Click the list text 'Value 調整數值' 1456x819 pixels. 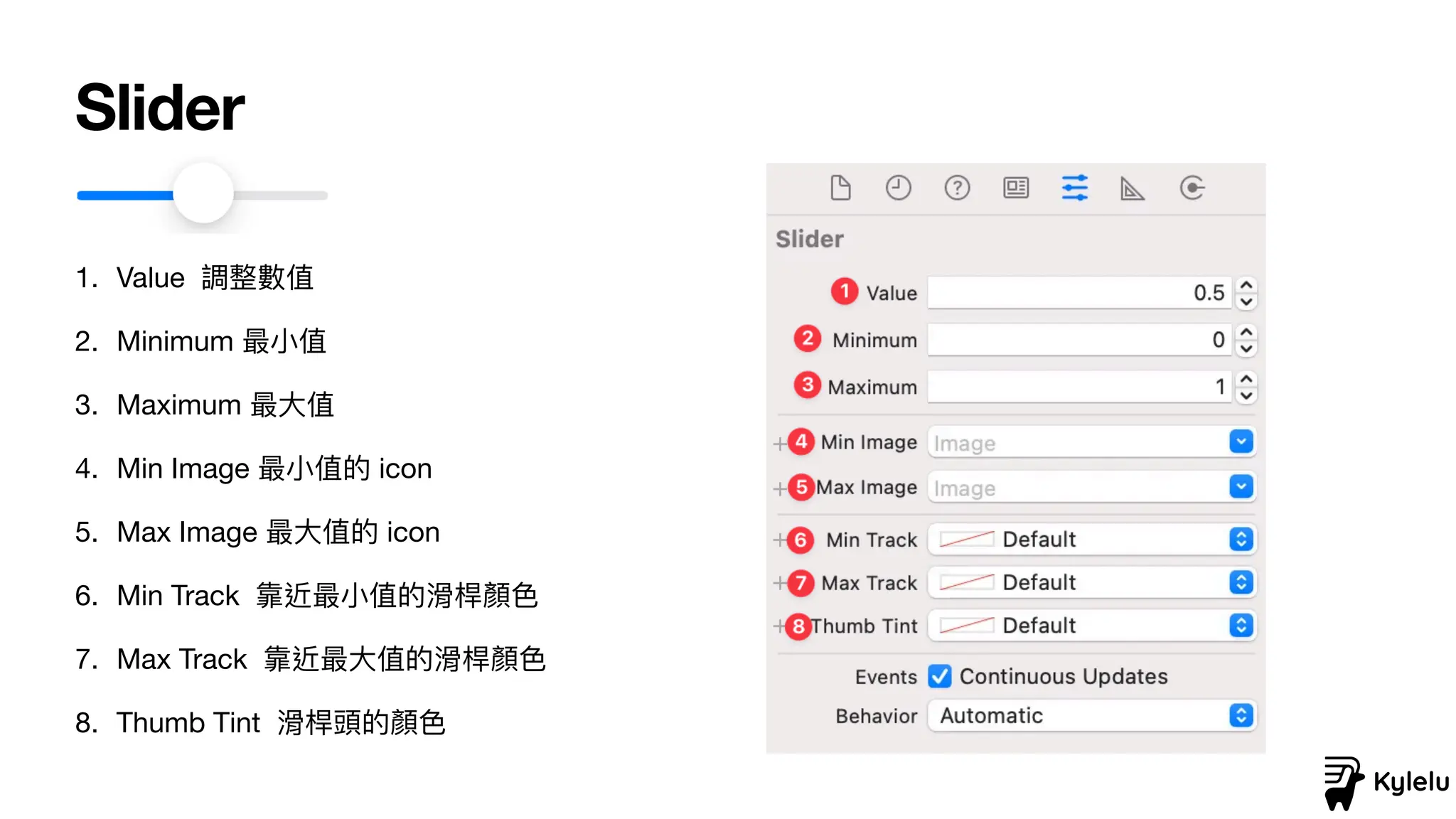pos(215,277)
